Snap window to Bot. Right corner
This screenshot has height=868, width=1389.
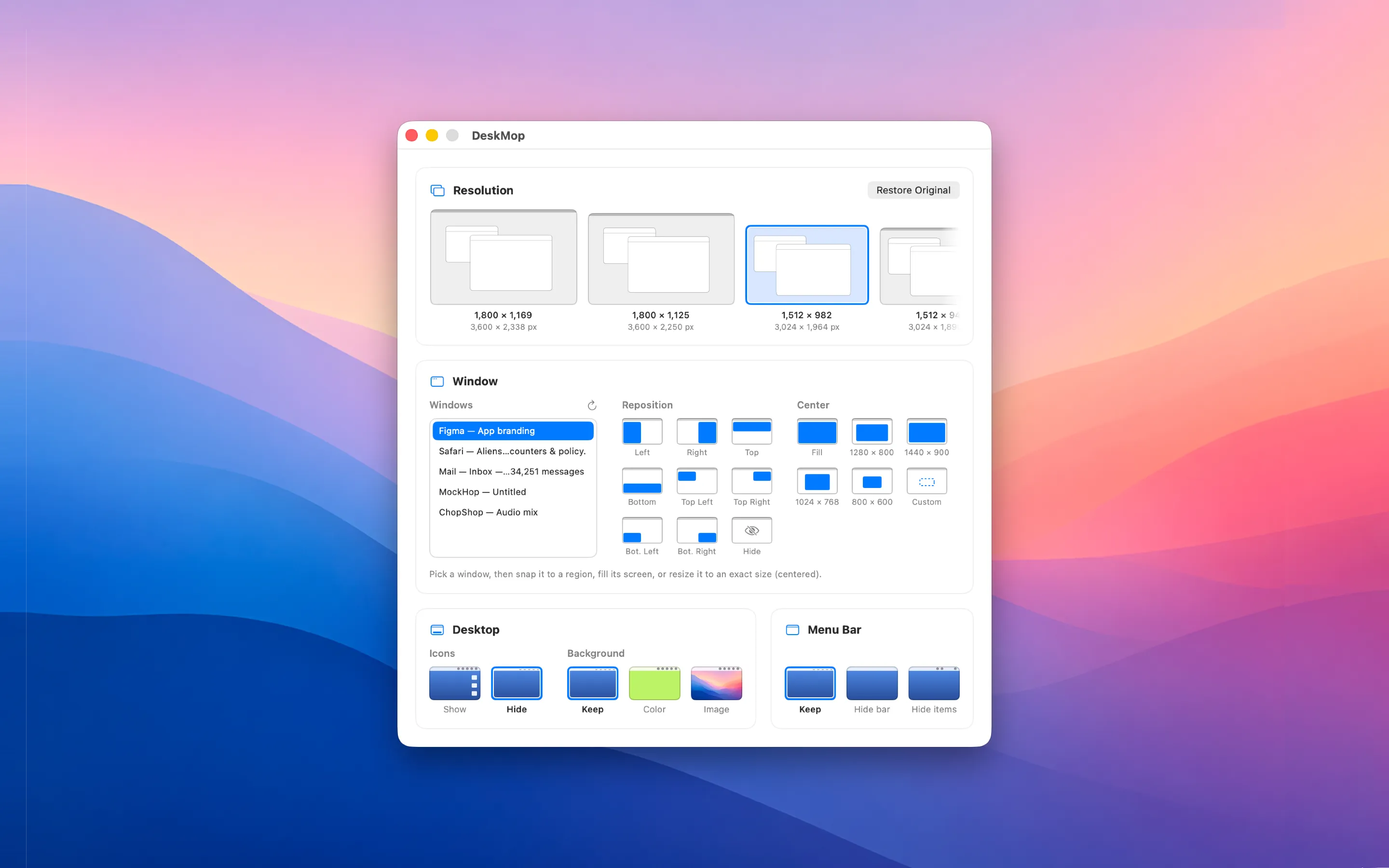tap(697, 530)
